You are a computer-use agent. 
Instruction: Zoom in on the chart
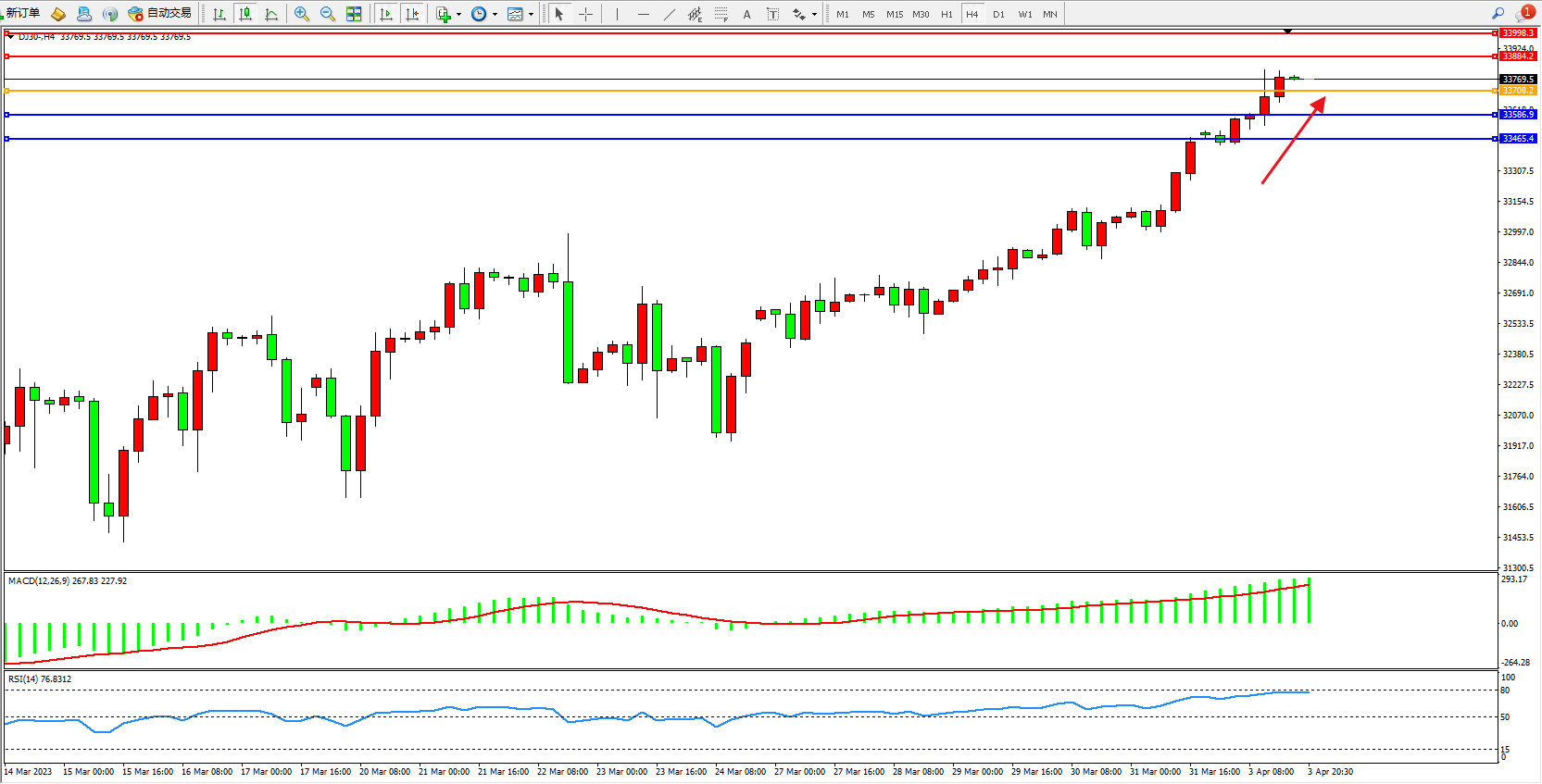click(302, 14)
